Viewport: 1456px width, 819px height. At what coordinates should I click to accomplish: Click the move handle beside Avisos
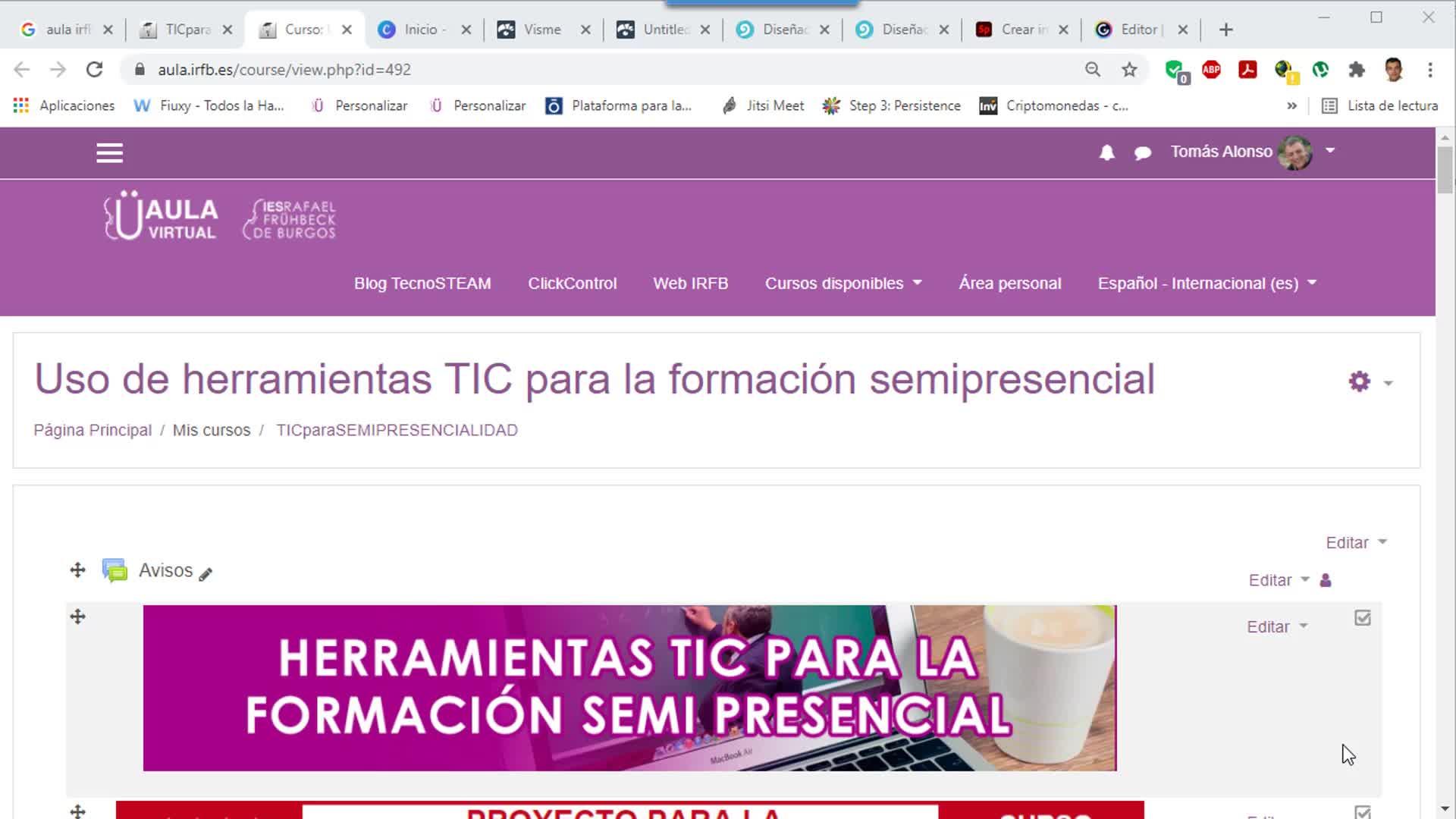pyautogui.click(x=77, y=570)
